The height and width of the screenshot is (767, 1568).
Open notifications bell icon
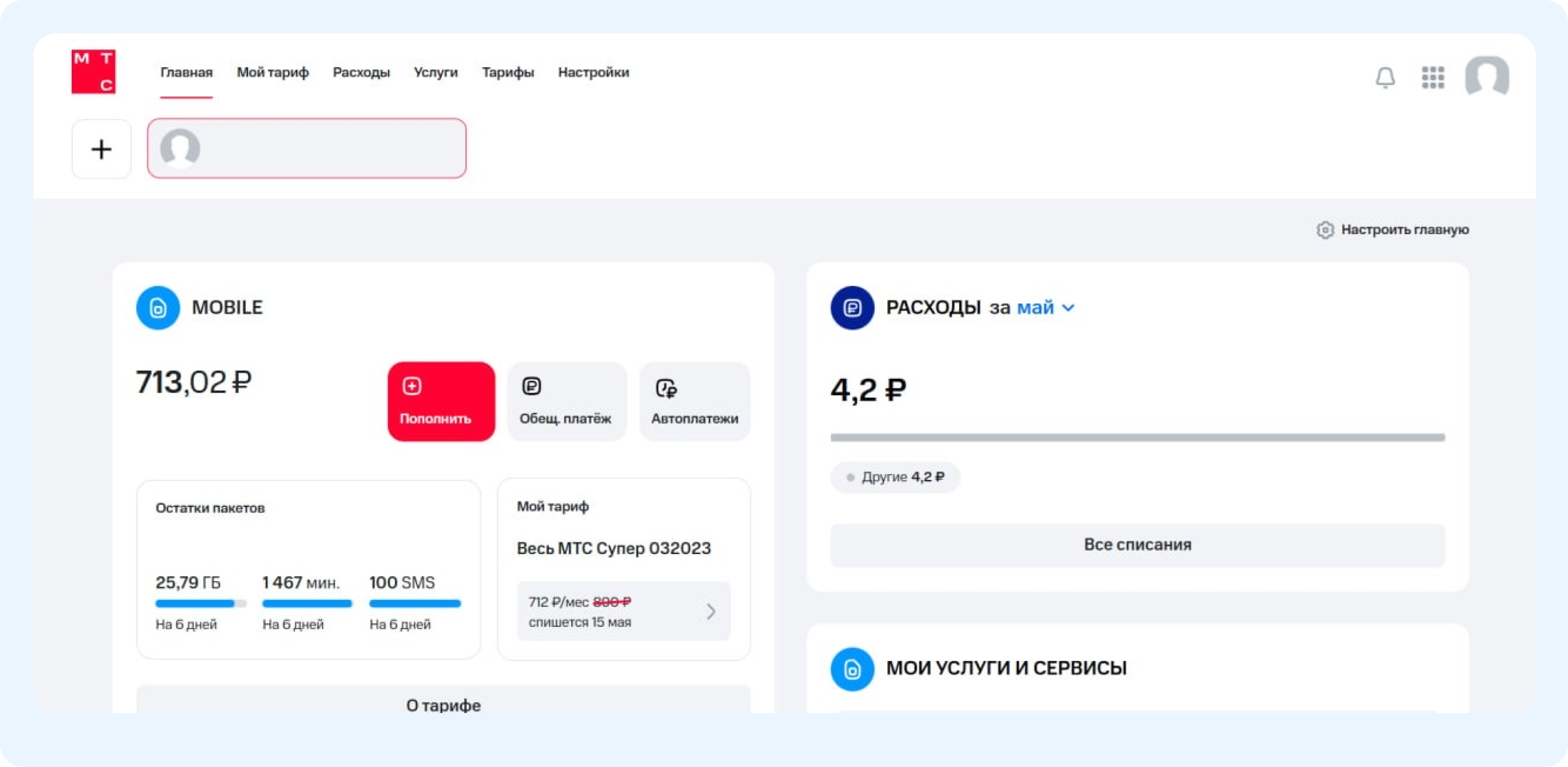(1385, 78)
